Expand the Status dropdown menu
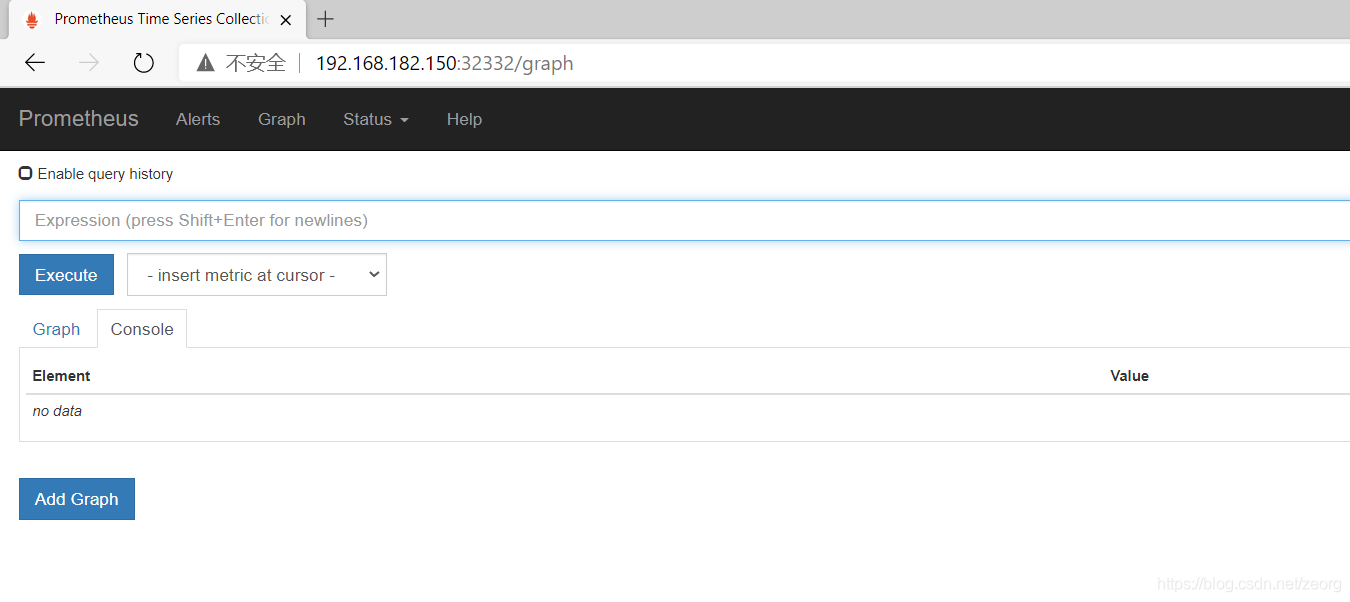The image size is (1350, 602). 376,119
